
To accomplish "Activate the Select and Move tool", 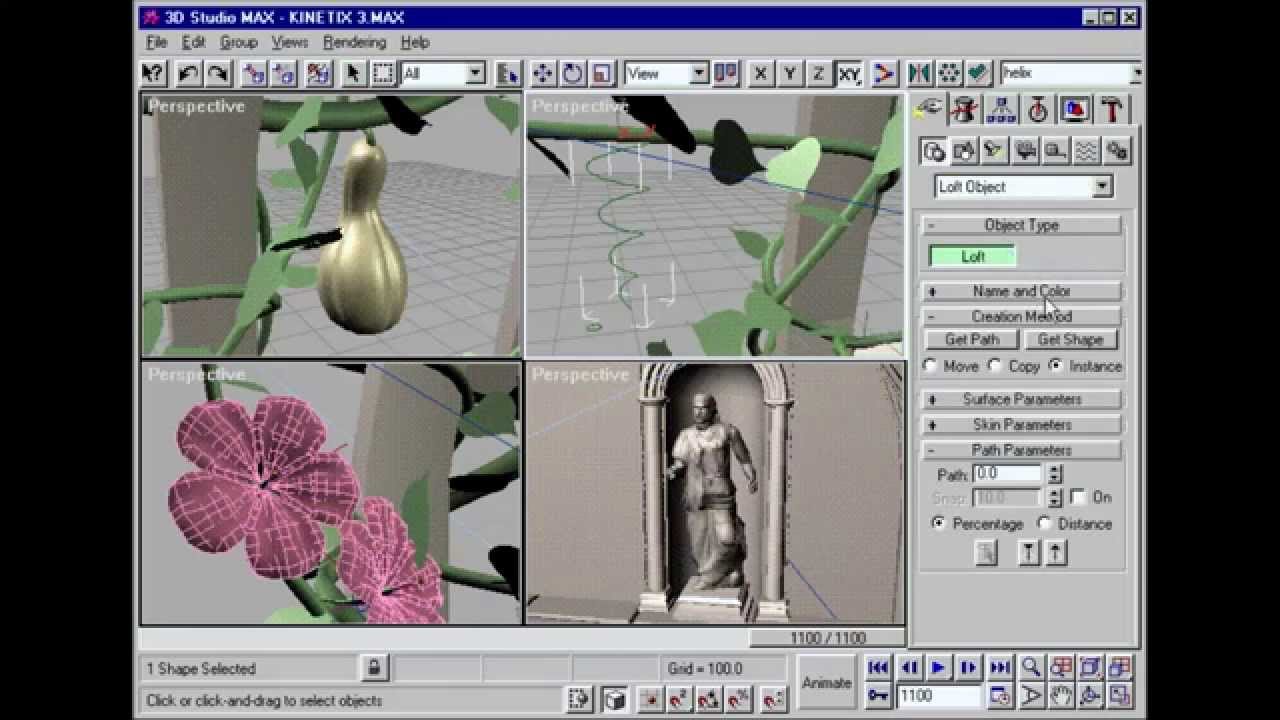I will point(542,73).
